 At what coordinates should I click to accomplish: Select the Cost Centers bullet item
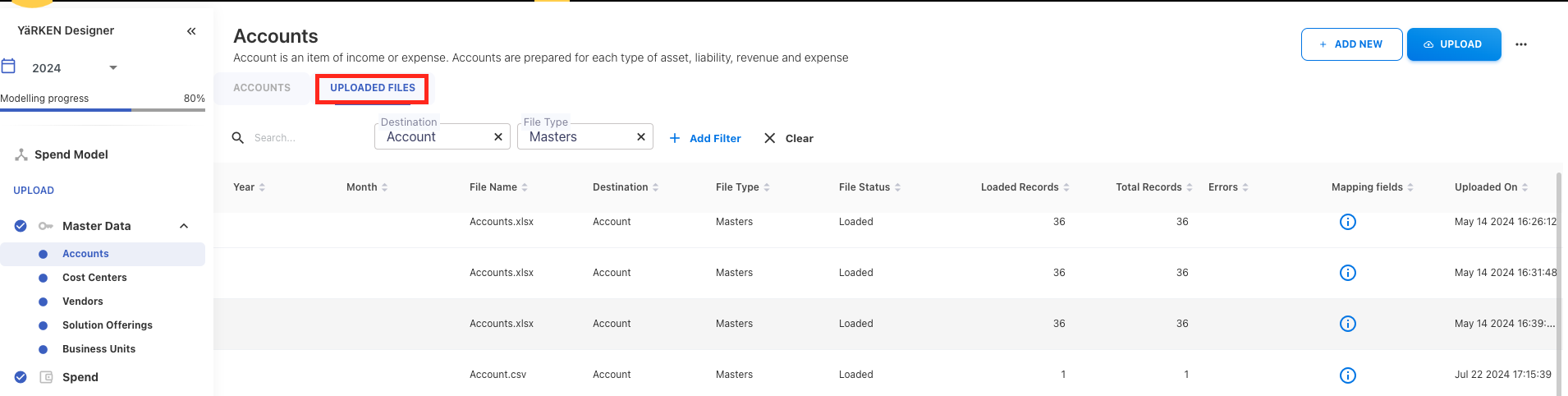[94, 278]
